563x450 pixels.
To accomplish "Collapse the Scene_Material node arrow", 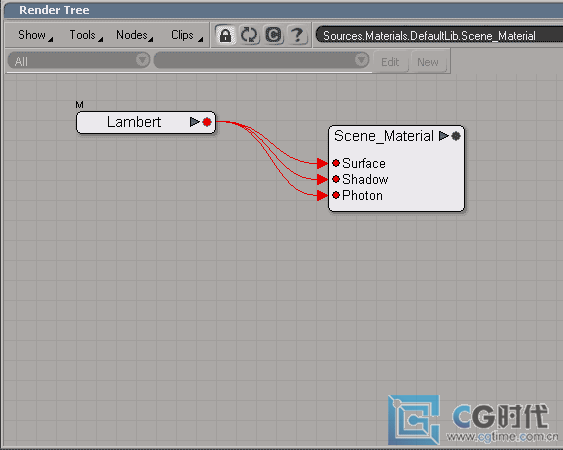I will pyautogui.click(x=444, y=136).
